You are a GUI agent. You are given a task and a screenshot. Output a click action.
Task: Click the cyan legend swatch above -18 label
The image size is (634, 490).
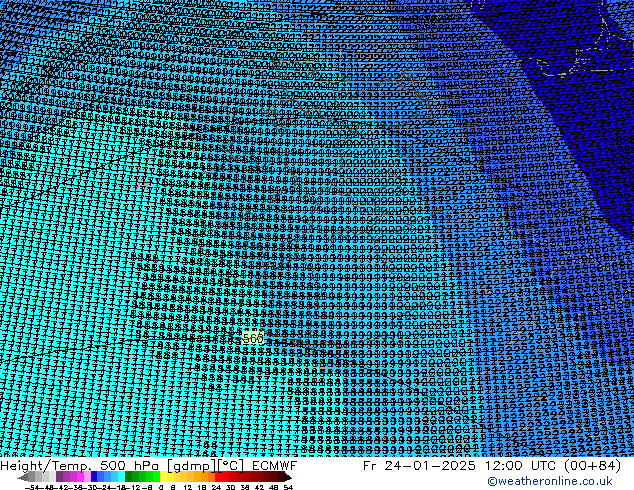coord(122,477)
